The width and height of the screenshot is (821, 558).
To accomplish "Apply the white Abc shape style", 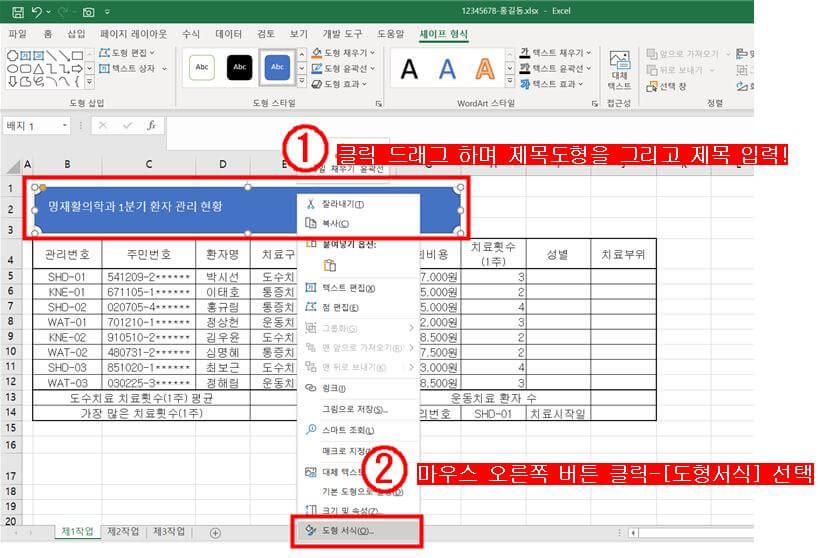I will coord(202,67).
